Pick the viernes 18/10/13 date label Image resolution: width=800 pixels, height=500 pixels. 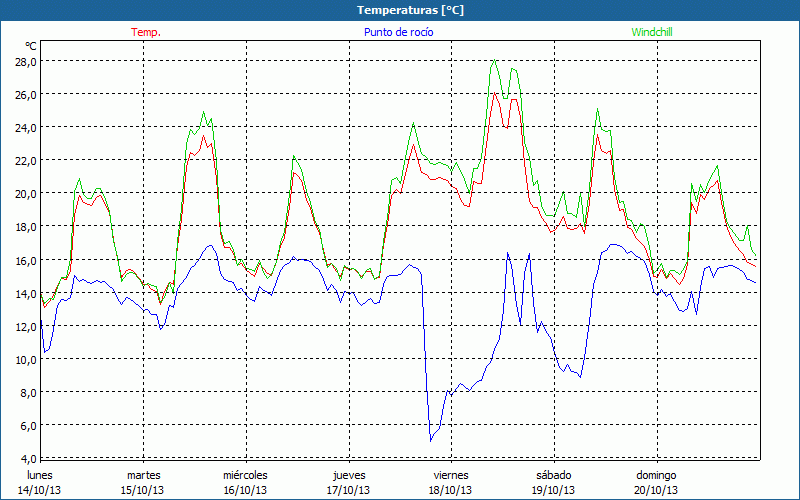coord(451,482)
